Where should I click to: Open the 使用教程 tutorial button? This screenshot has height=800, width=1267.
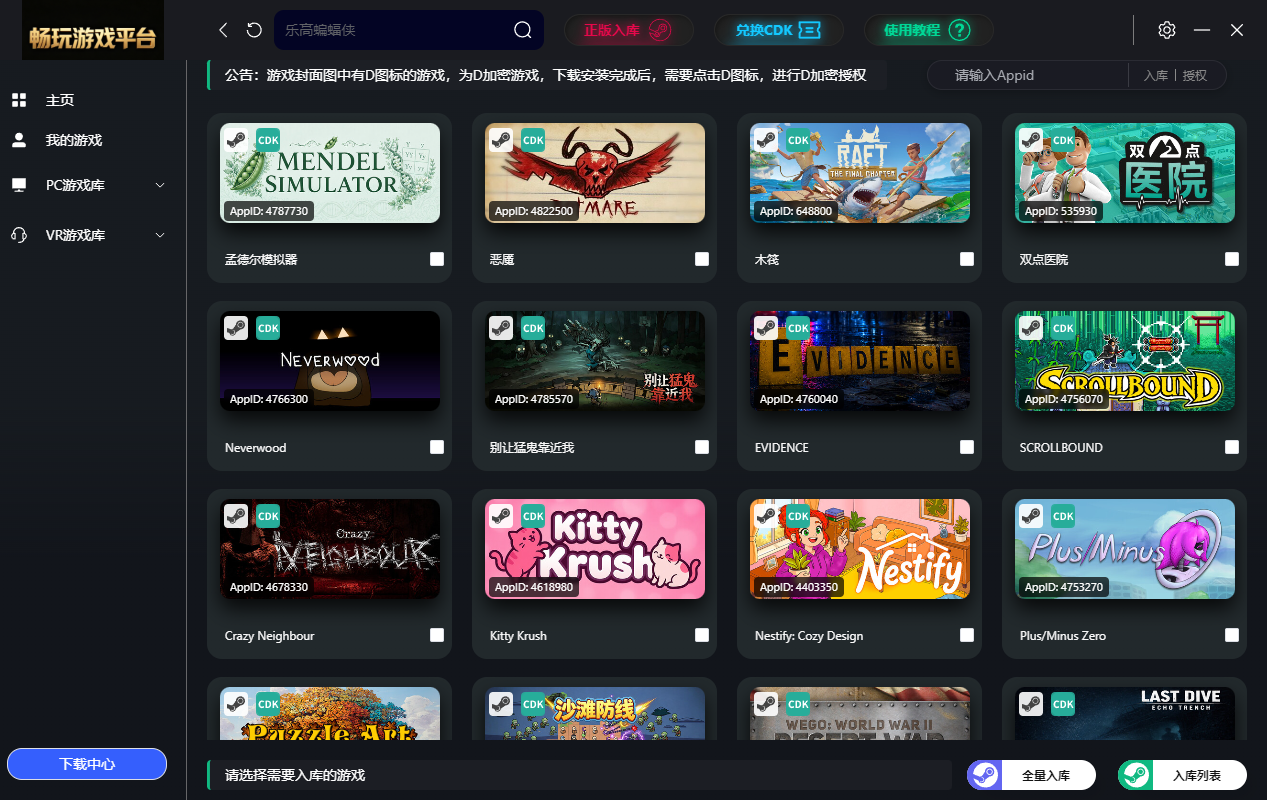929,30
